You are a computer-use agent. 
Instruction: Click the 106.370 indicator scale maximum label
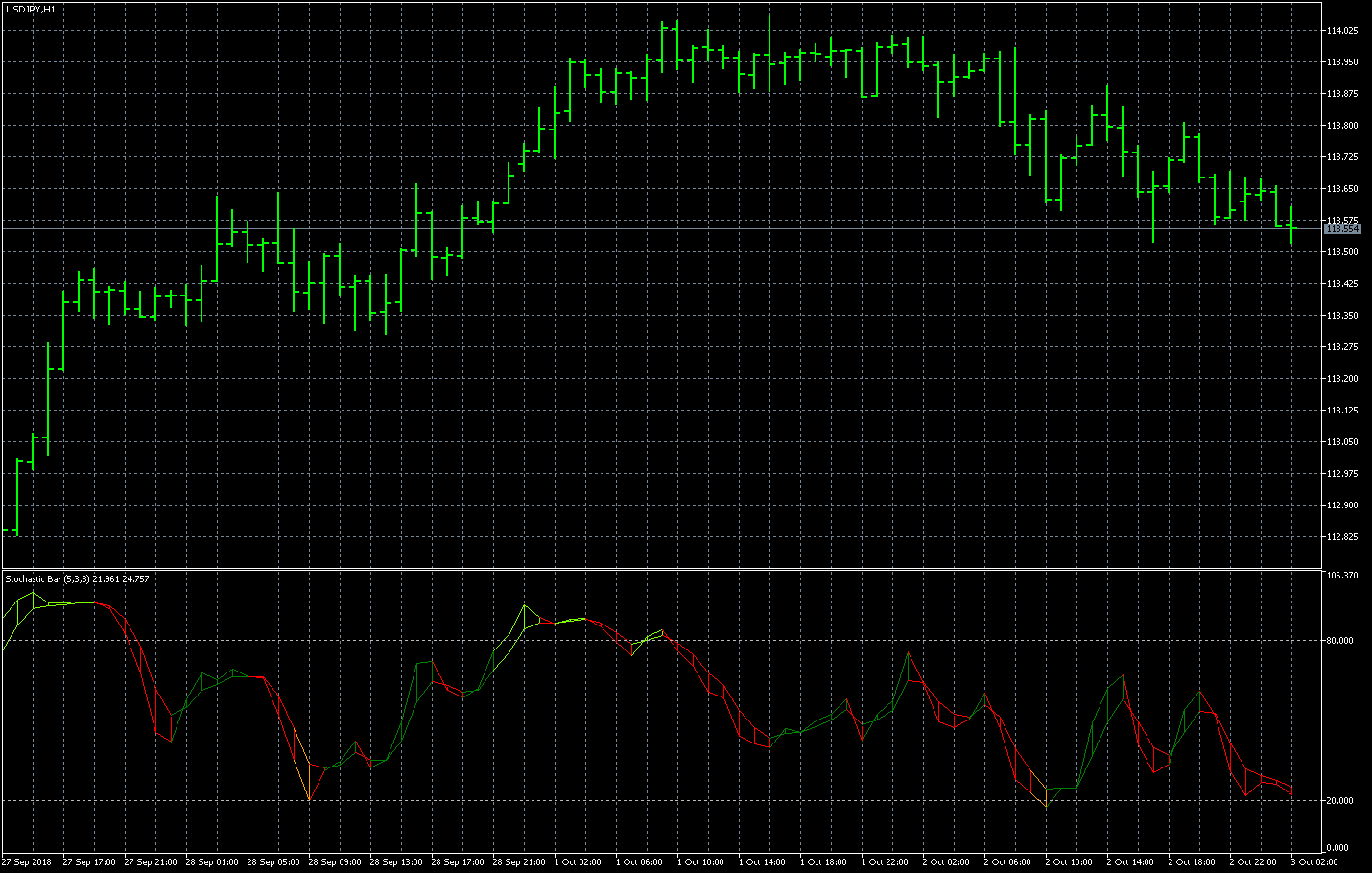point(1341,576)
